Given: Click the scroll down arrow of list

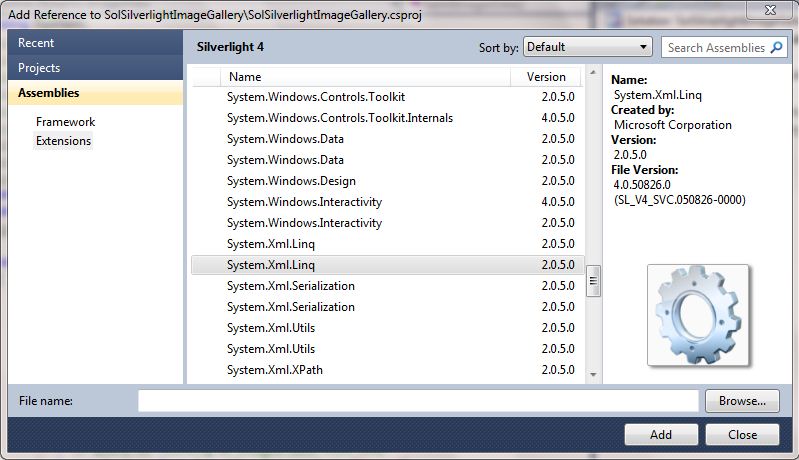Looking at the screenshot, I should coord(593,375).
